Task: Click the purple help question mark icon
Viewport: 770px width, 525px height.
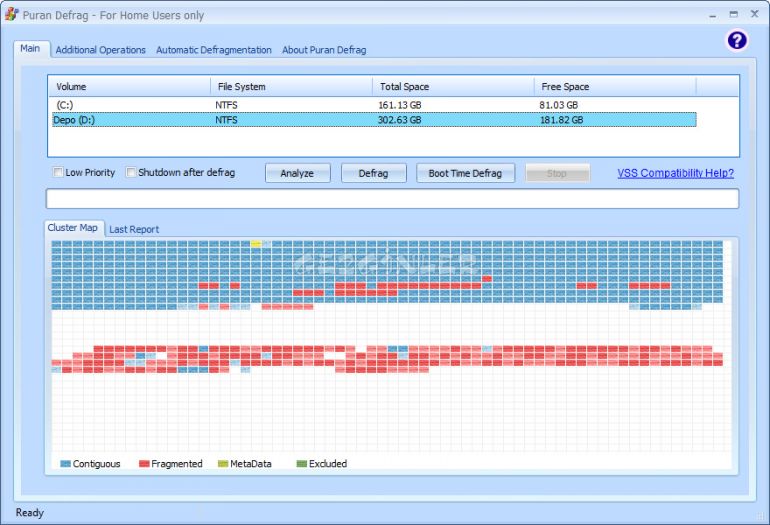Action: point(736,41)
